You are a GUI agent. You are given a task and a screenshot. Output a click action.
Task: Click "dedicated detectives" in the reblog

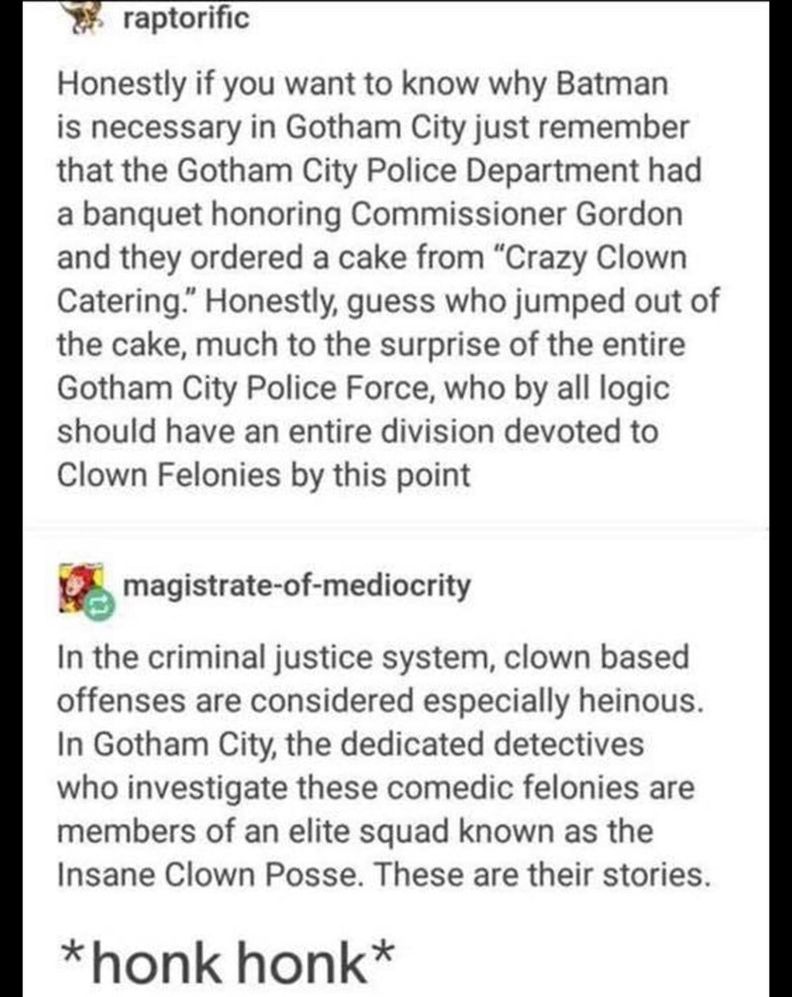pyautogui.click(x=493, y=745)
